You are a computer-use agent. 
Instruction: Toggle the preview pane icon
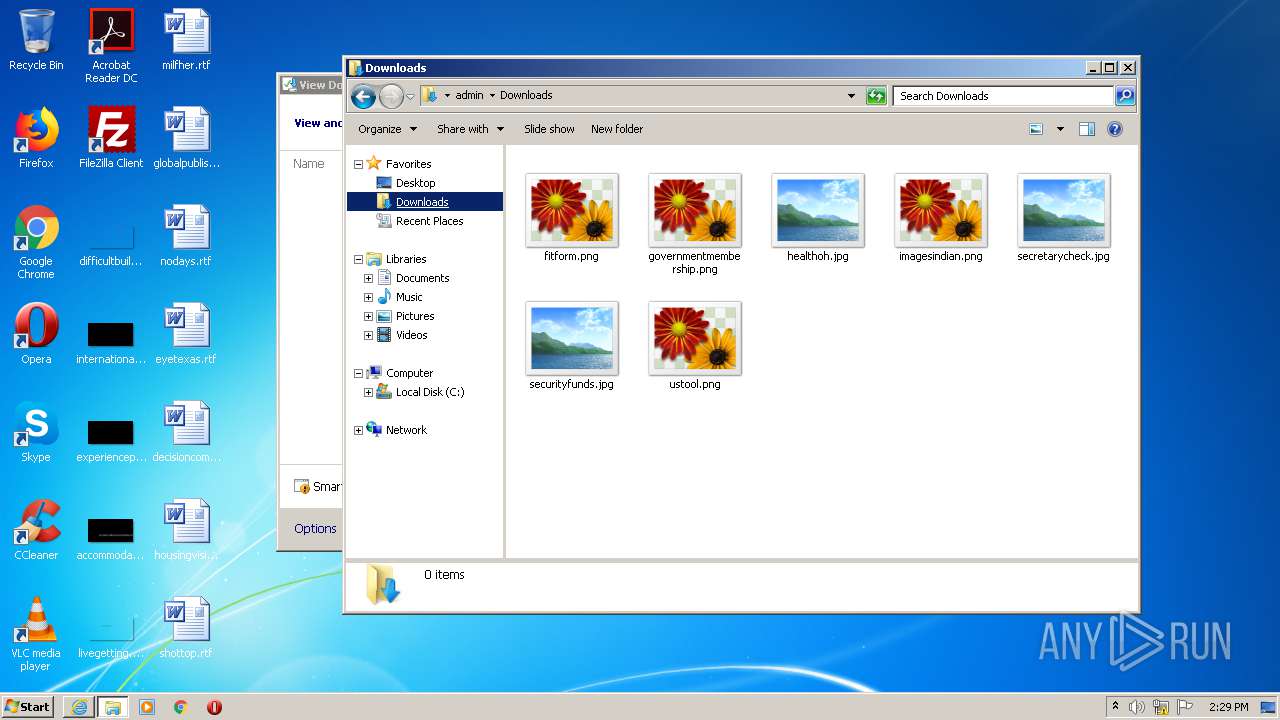coord(1087,129)
